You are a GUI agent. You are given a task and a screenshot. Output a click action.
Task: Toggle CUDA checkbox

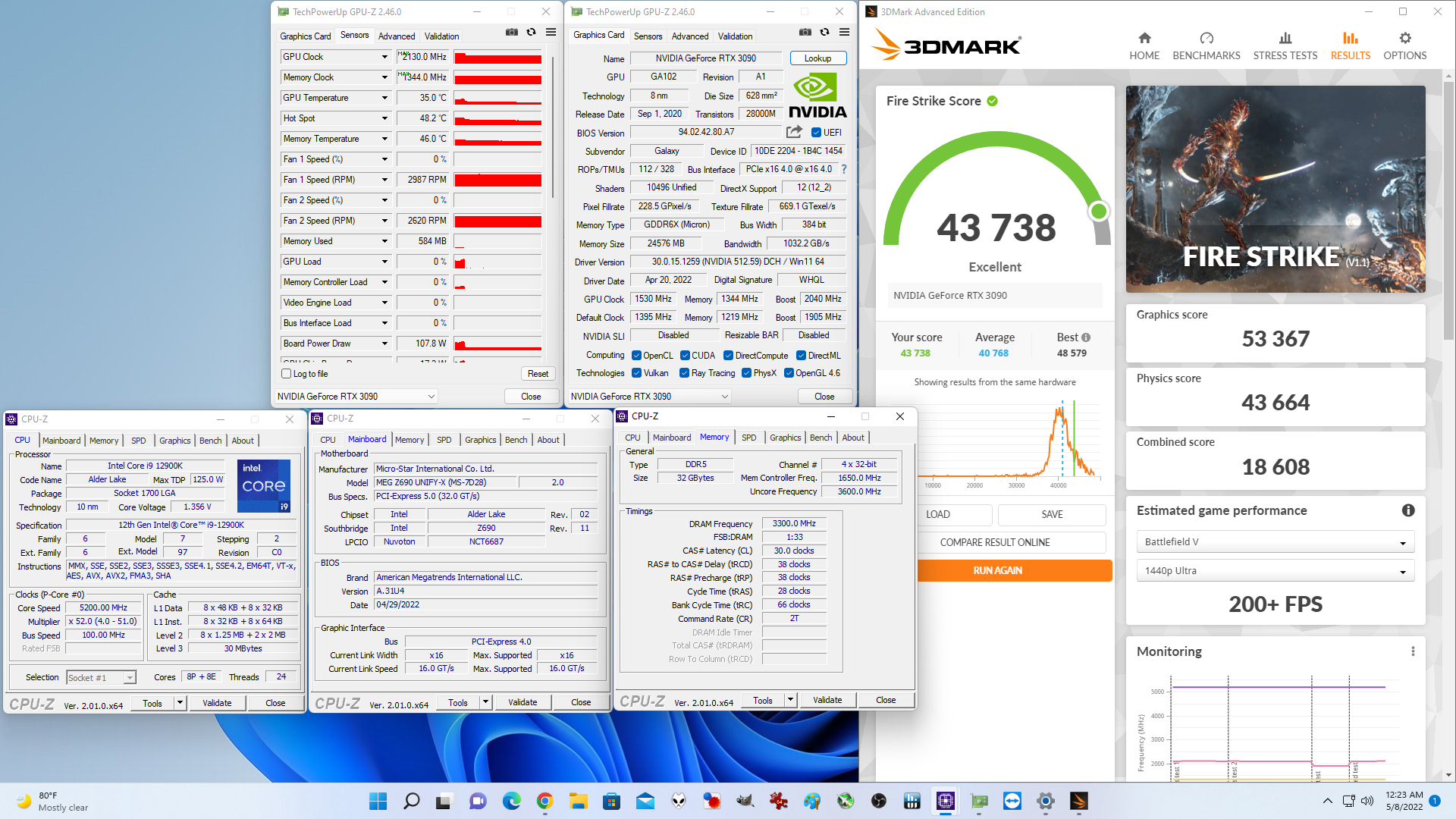tap(686, 356)
